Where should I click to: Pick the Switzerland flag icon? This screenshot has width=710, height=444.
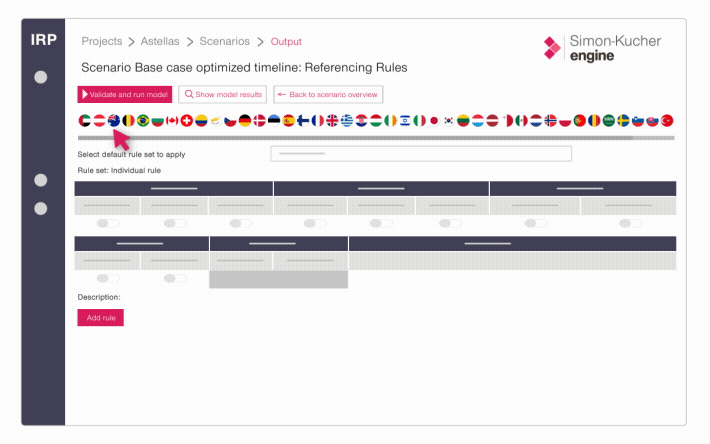(187, 121)
